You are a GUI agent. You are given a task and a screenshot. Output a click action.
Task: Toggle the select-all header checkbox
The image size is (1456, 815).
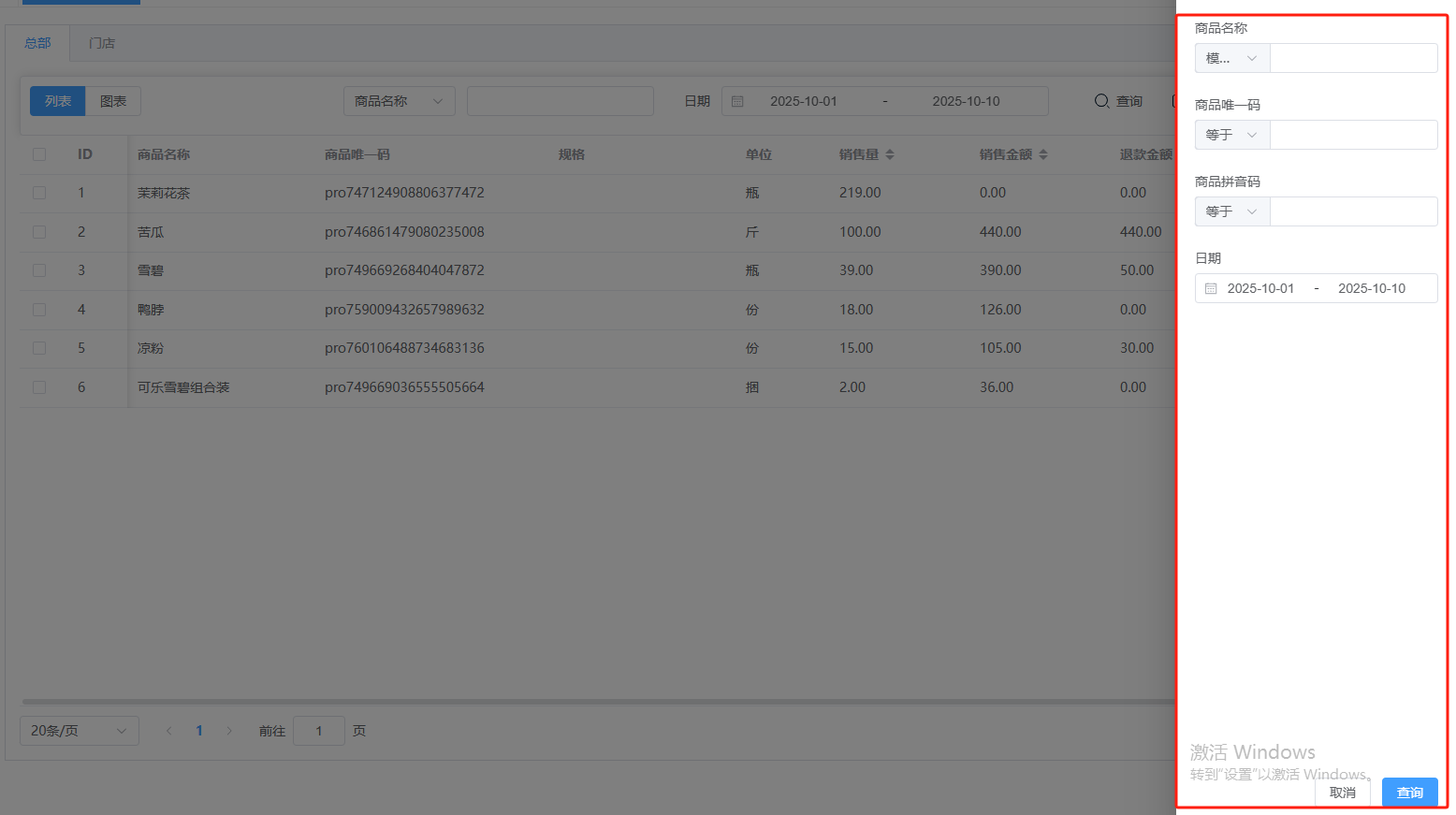(x=39, y=154)
